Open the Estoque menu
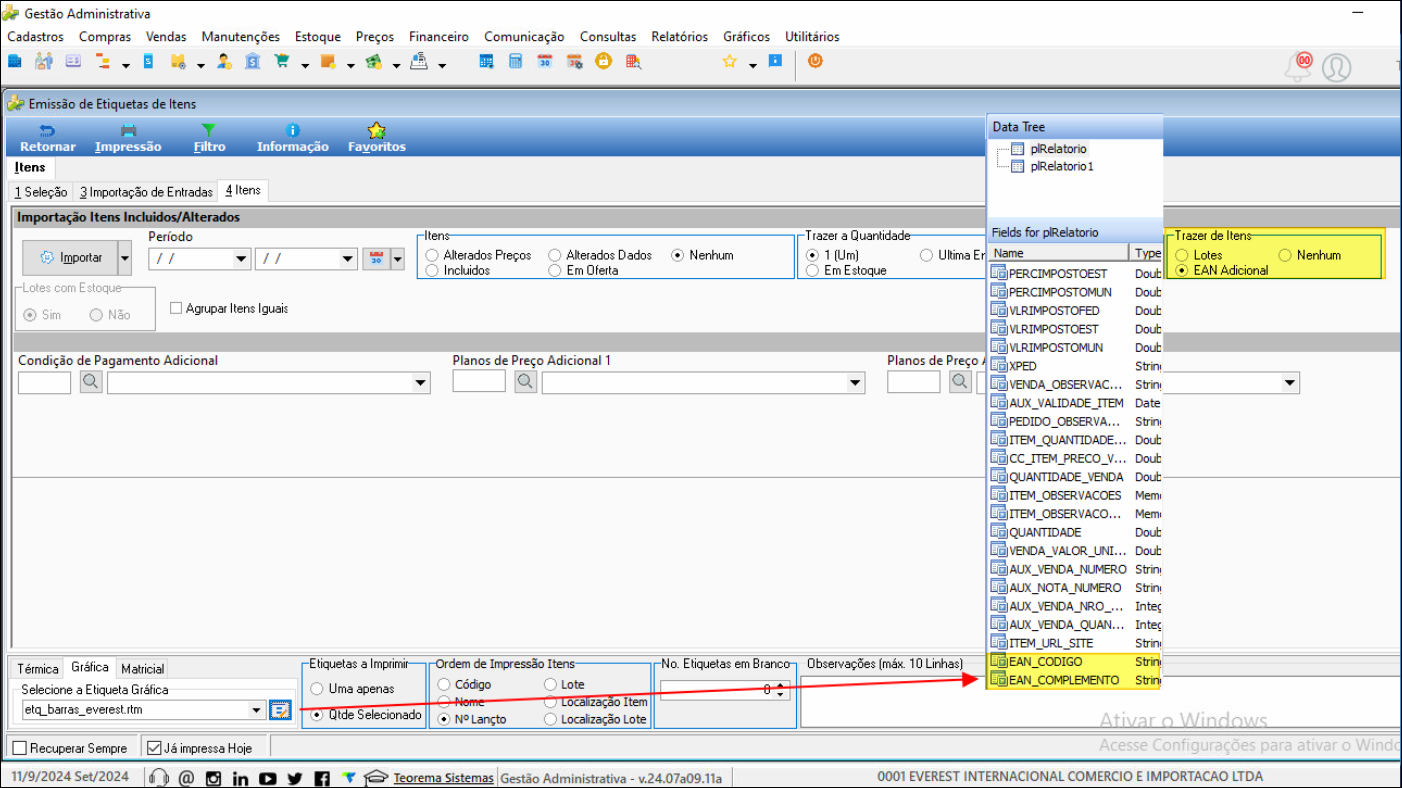1402x788 pixels. [317, 36]
